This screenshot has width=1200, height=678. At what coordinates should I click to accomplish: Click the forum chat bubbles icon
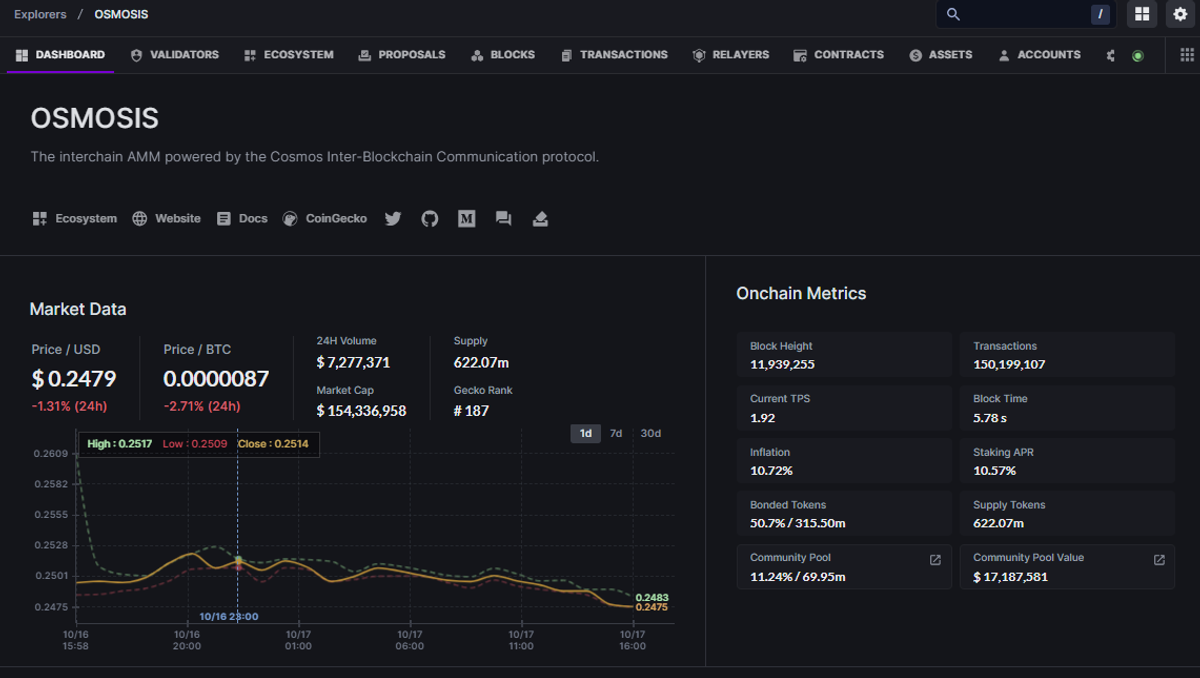pyautogui.click(x=503, y=218)
